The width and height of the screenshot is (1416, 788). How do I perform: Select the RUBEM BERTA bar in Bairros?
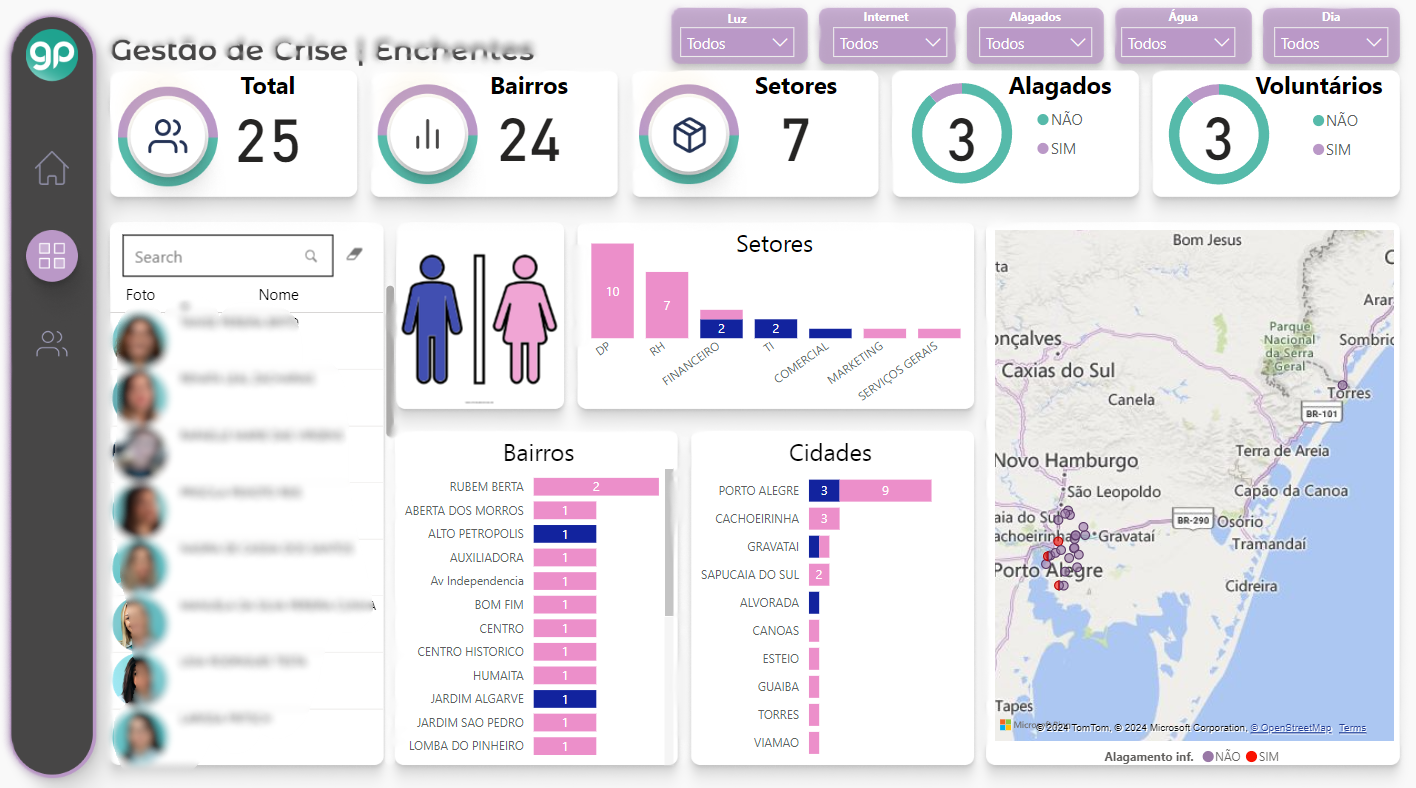pyautogui.click(x=595, y=487)
